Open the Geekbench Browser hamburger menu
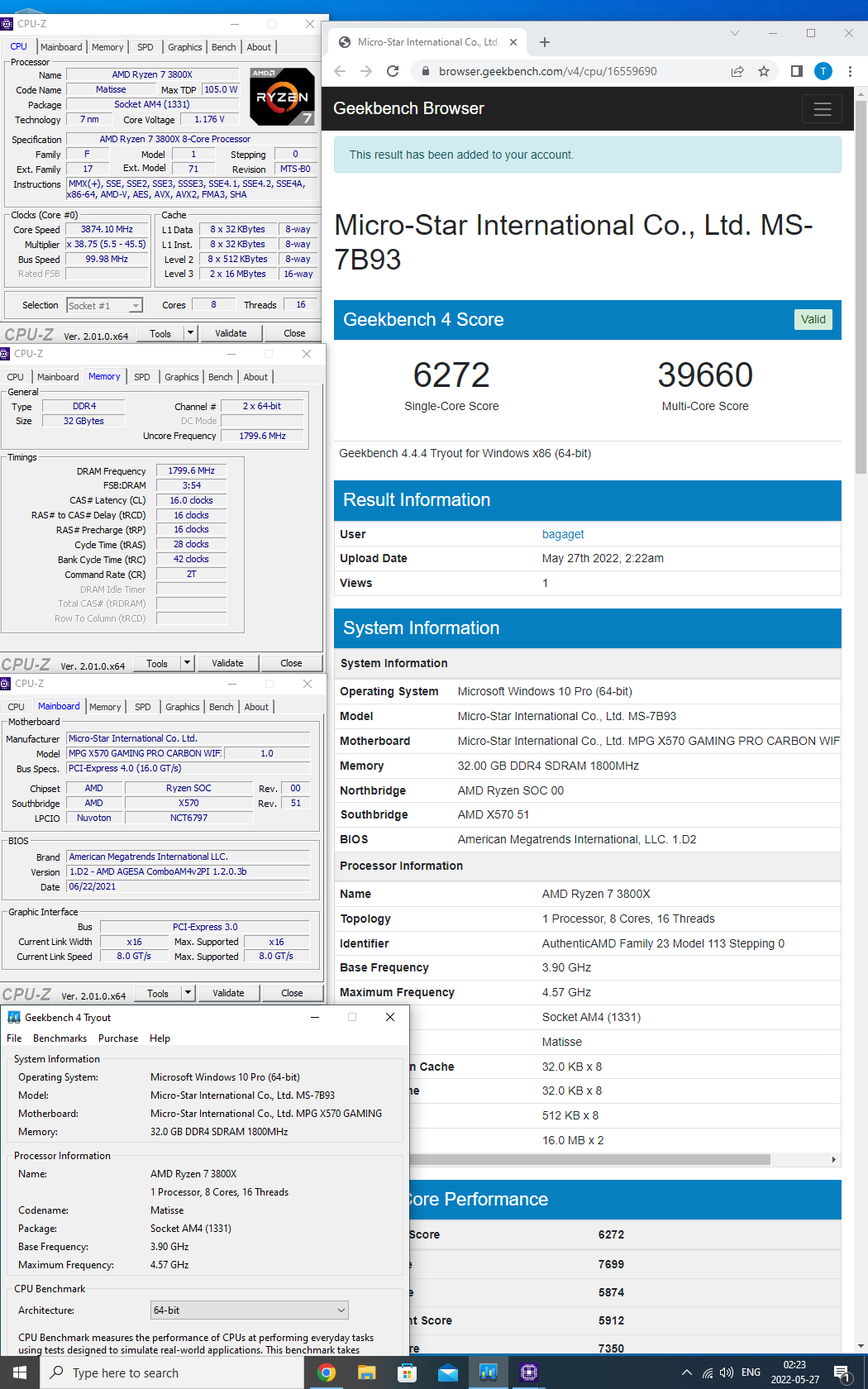 (x=823, y=109)
